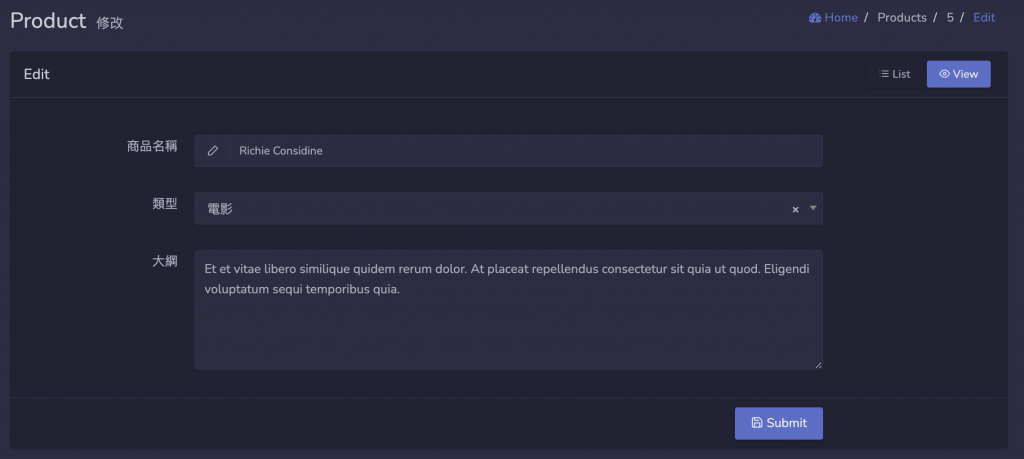Click the Product page heading
The height and width of the screenshot is (459, 1024).
click(x=48, y=20)
